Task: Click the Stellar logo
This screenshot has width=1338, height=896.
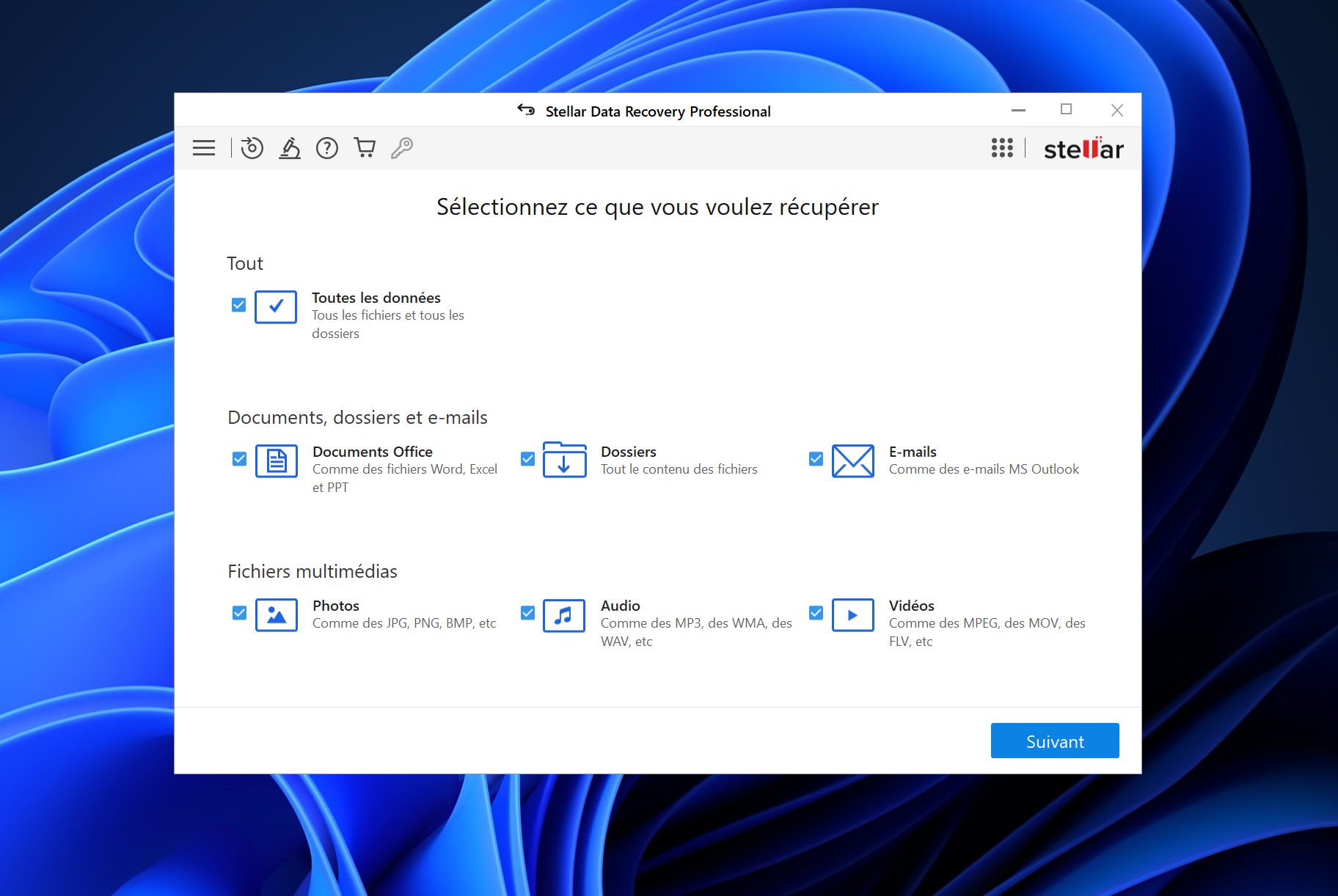Action: click(1083, 149)
